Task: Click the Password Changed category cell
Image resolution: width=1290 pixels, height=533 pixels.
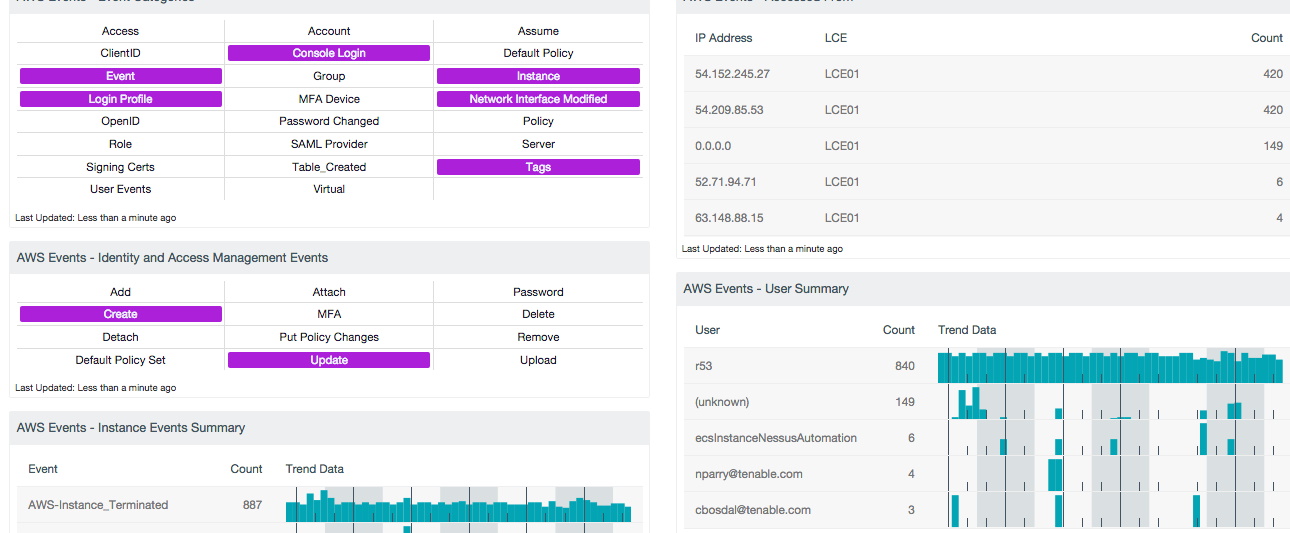Action: pyautogui.click(x=329, y=121)
